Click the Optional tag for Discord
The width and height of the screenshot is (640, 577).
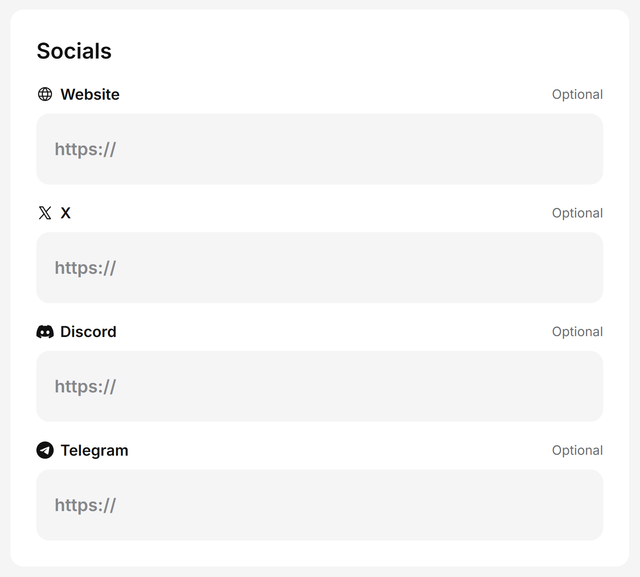577,332
